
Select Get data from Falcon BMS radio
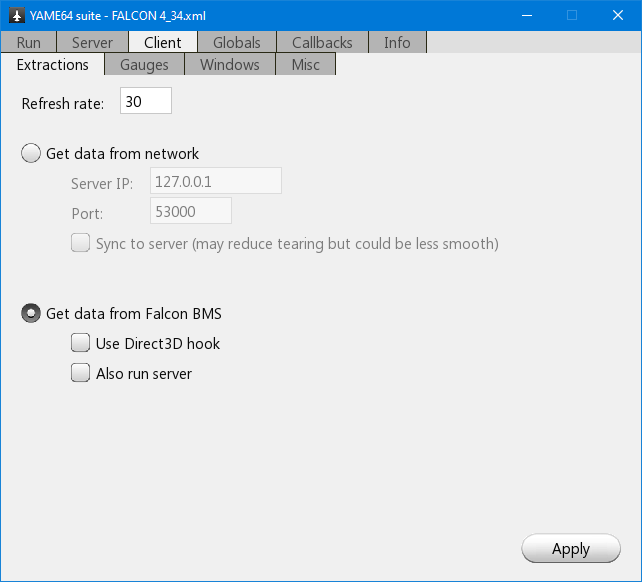click(31, 313)
